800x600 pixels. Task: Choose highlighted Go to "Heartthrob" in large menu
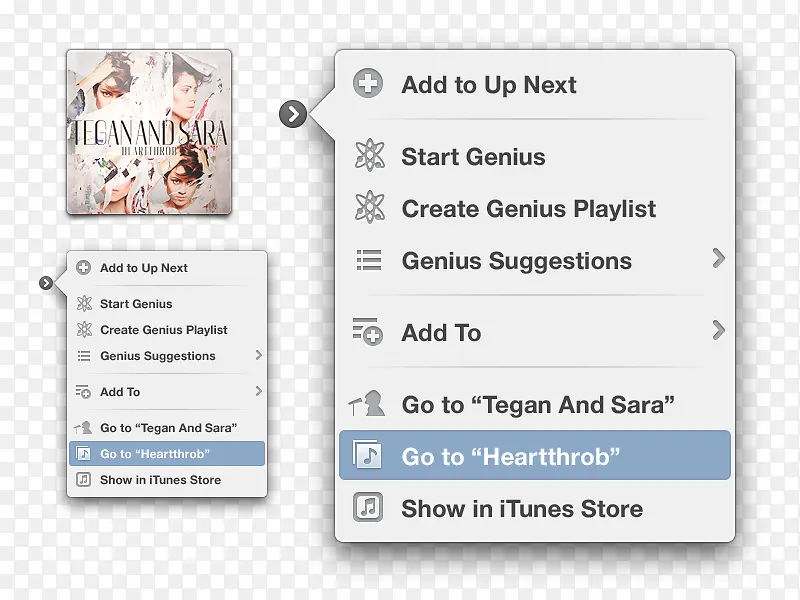coord(535,455)
